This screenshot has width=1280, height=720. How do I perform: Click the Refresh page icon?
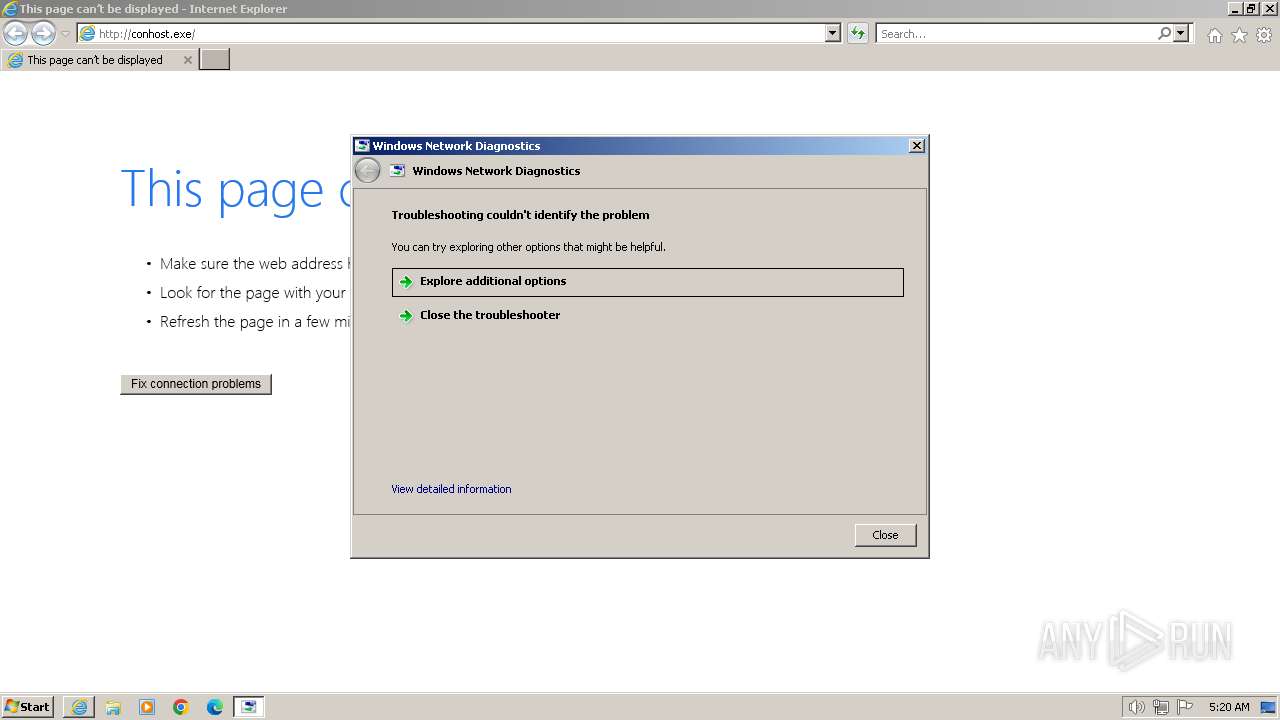click(857, 34)
